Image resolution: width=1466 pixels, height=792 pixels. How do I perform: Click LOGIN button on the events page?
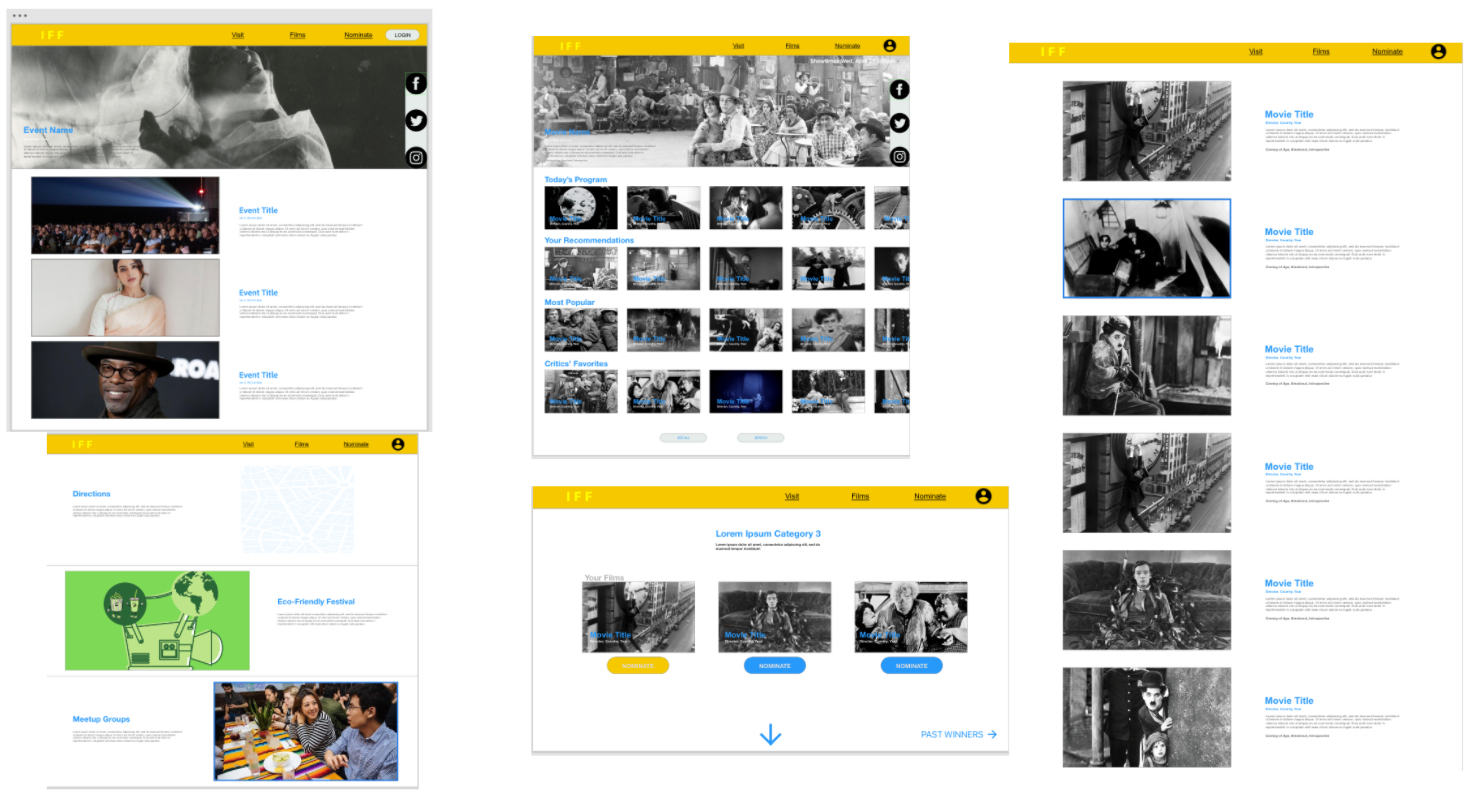pyautogui.click(x=402, y=35)
